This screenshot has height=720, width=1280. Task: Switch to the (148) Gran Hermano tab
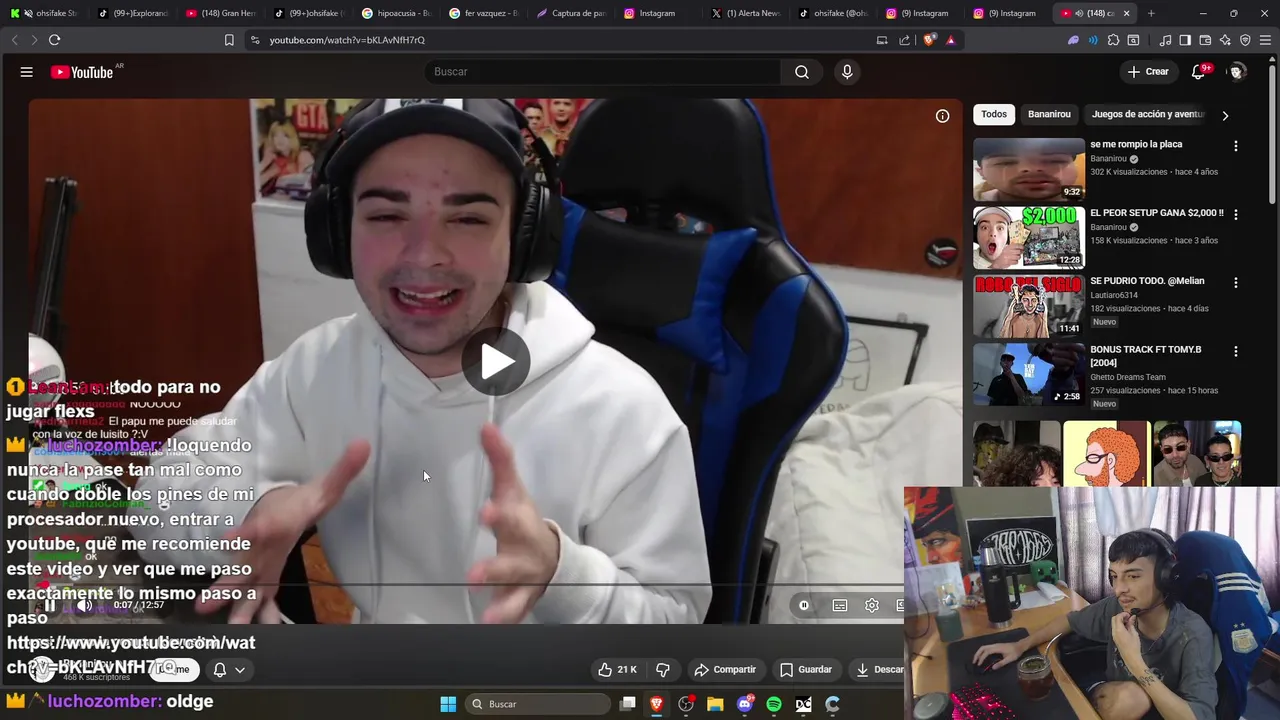pos(222,13)
